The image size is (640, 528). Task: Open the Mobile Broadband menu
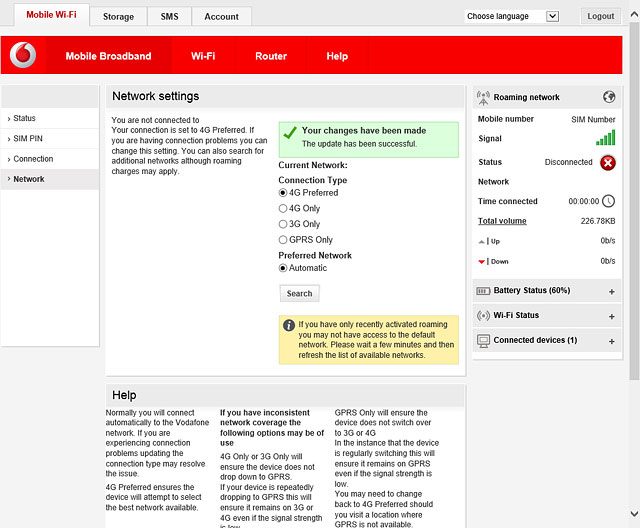[x=109, y=56]
